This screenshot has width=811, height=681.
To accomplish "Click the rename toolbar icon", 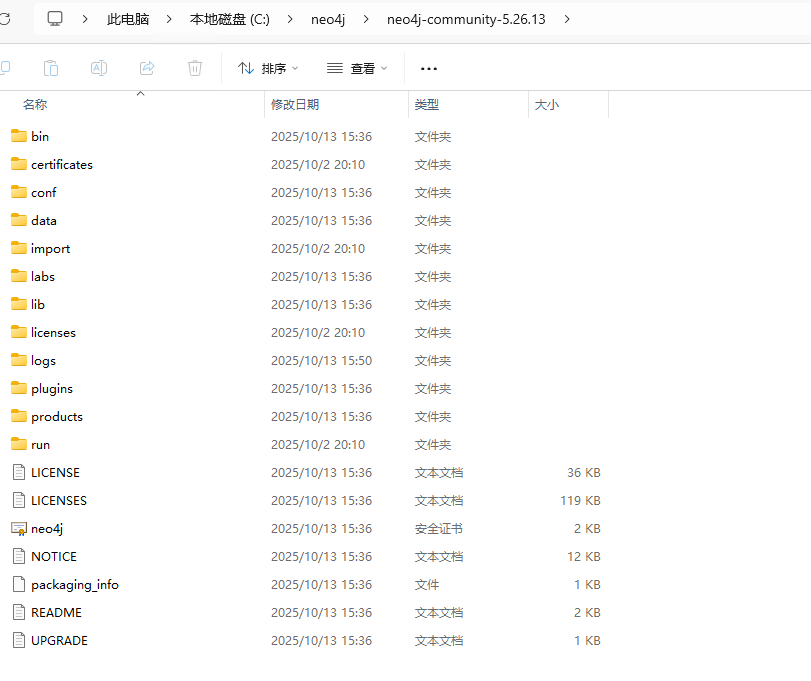I will pos(99,68).
